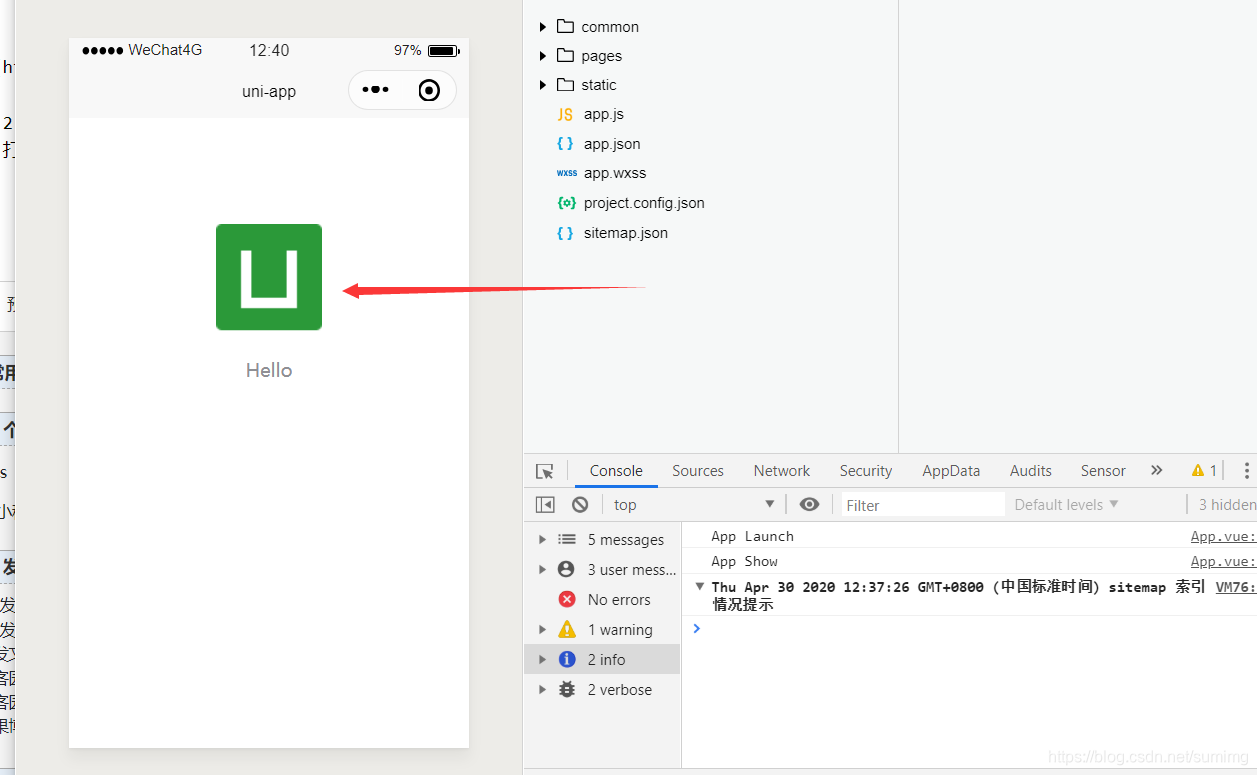Open app.json file
The image size is (1257, 775).
(x=612, y=144)
